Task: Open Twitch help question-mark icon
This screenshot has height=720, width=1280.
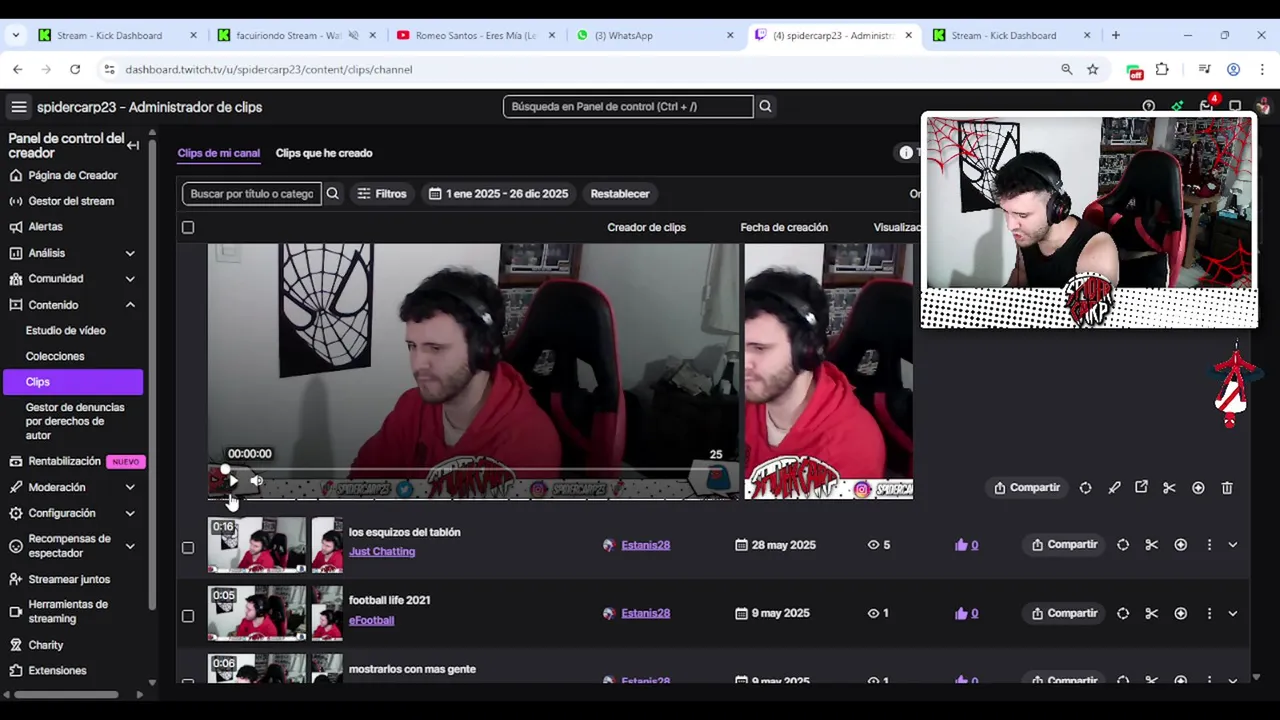Action: tap(1148, 107)
